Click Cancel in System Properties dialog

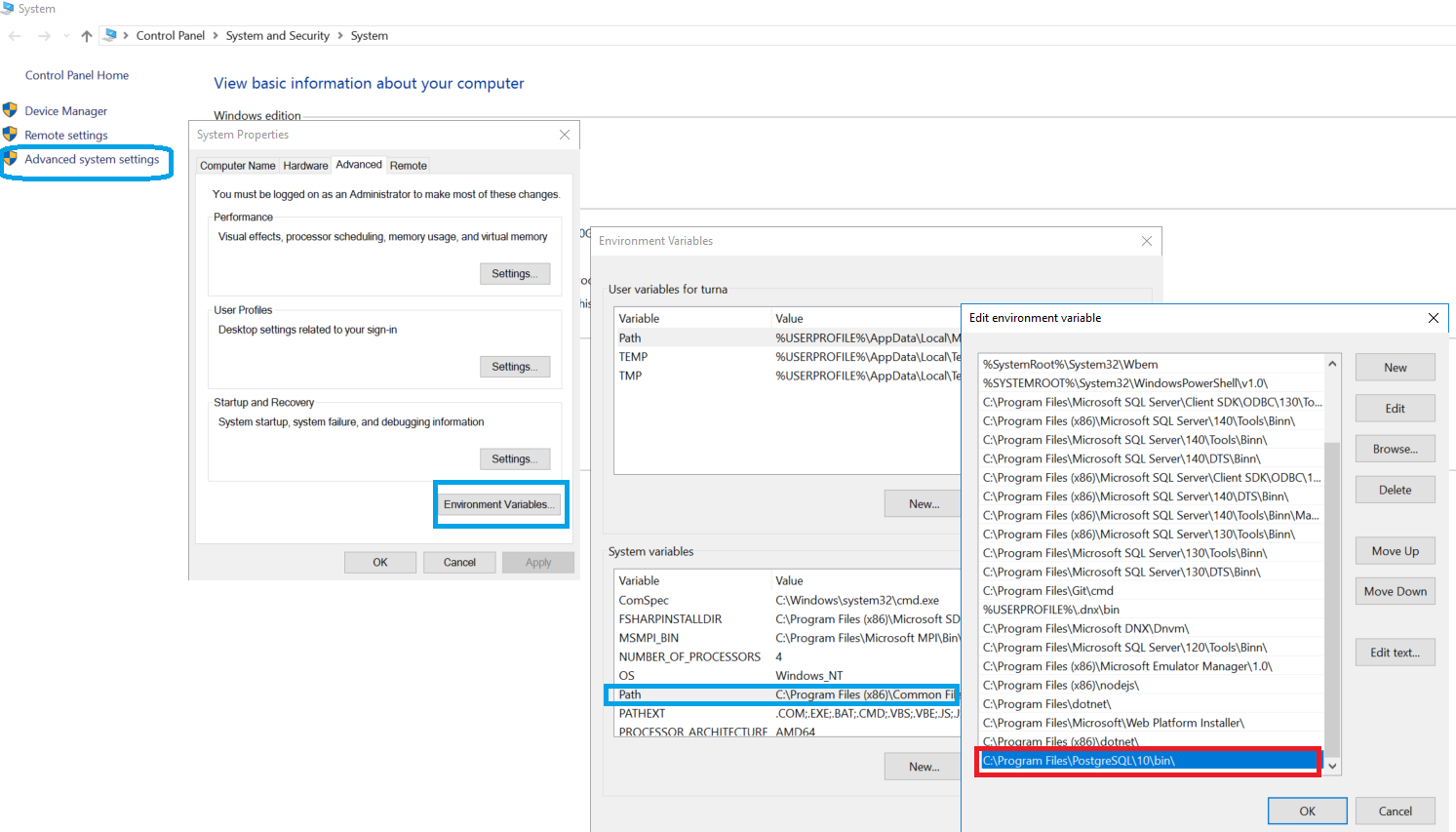[459, 563]
